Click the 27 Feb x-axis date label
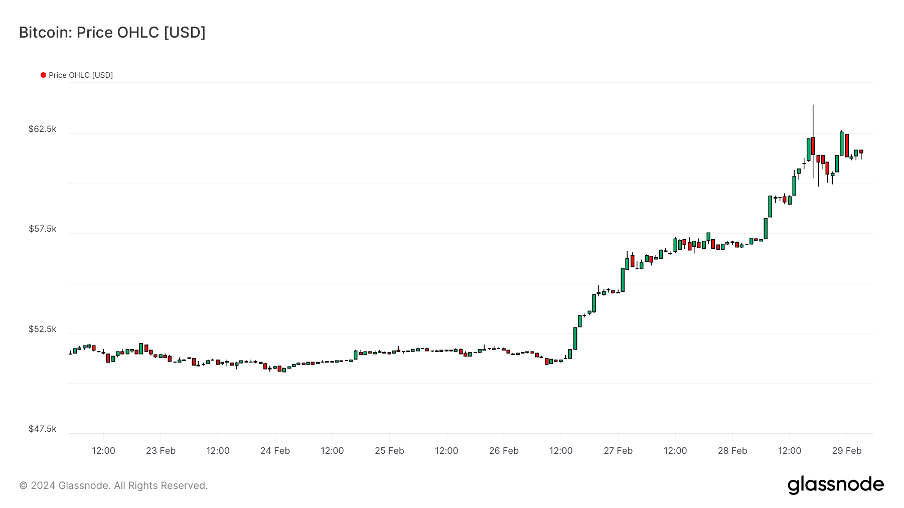The image size is (904, 508). 618,450
